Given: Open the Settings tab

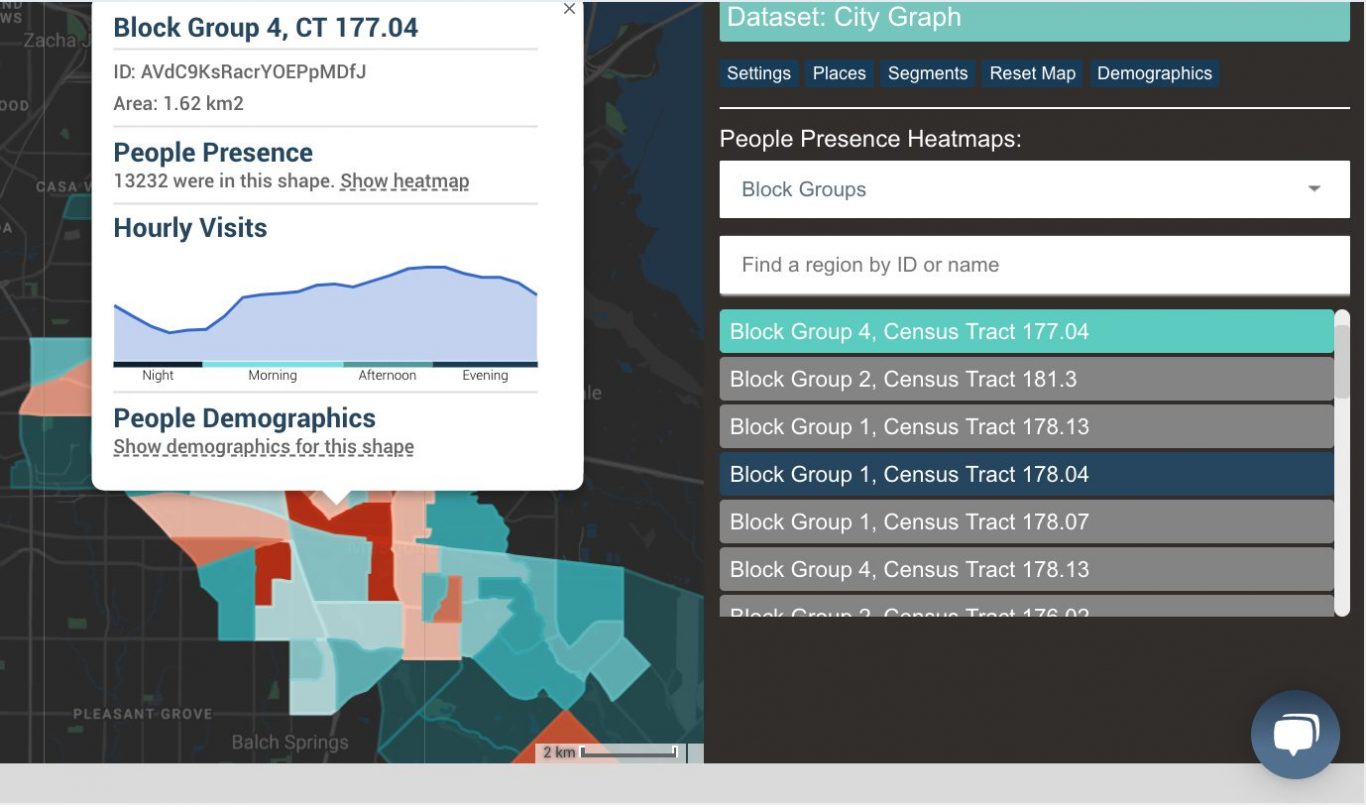Looking at the screenshot, I should pyautogui.click(x=759, y=73).
